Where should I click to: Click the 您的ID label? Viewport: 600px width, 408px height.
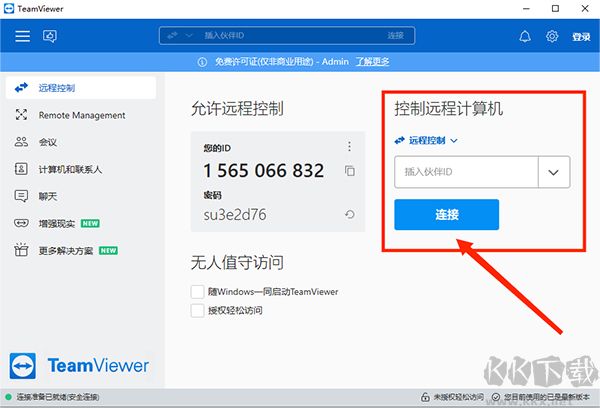click(x=217, y=148)
